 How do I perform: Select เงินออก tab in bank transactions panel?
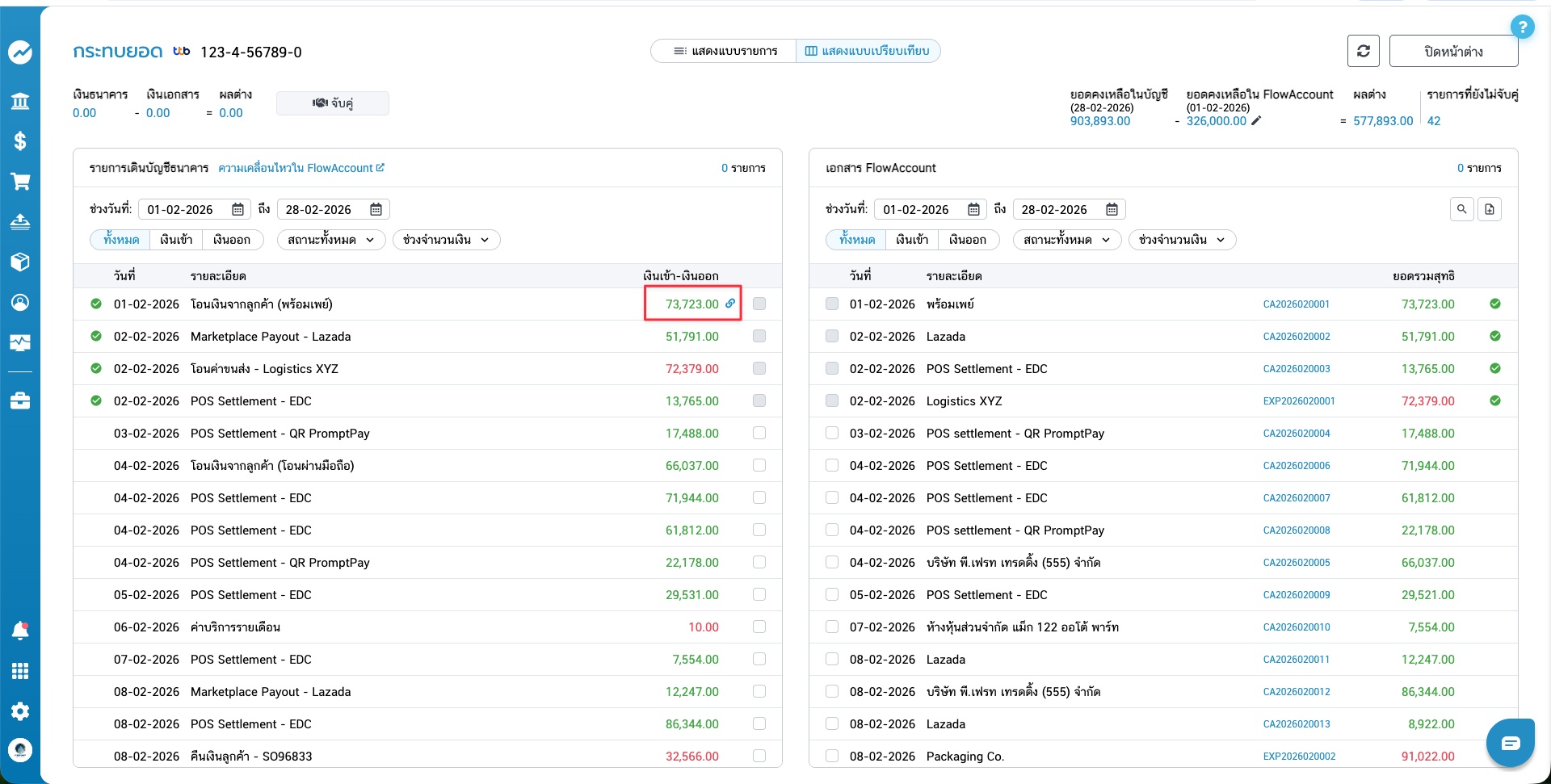[x=232, y=240]
